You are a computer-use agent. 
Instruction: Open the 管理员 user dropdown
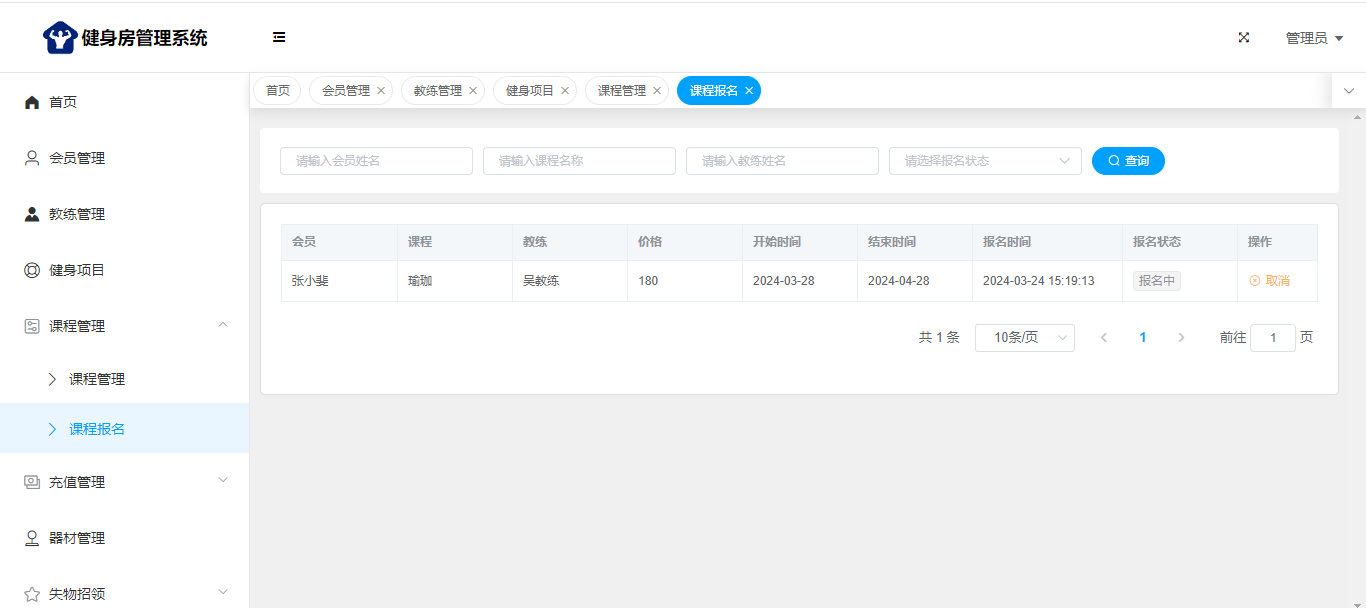[x=1314, y=38]
